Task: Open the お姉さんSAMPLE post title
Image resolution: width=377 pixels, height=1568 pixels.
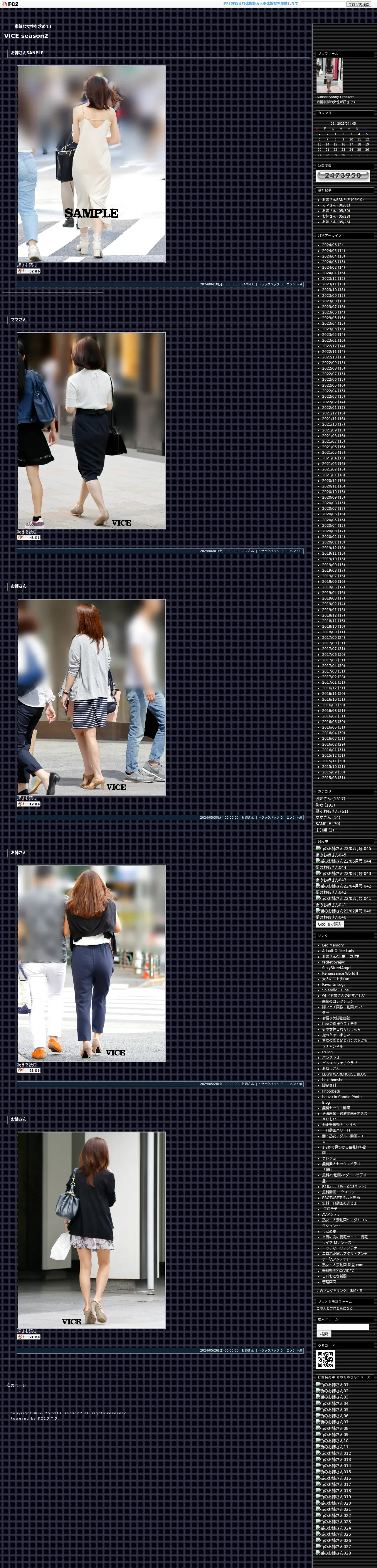Action: tap(27, 53)
